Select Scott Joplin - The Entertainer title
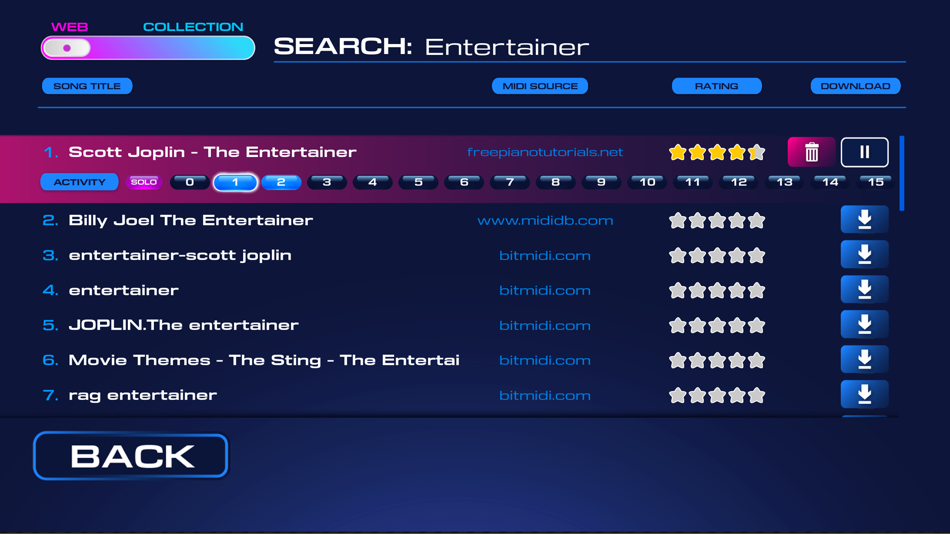Screen dimensions: 950x534 [x=213, y=152]
